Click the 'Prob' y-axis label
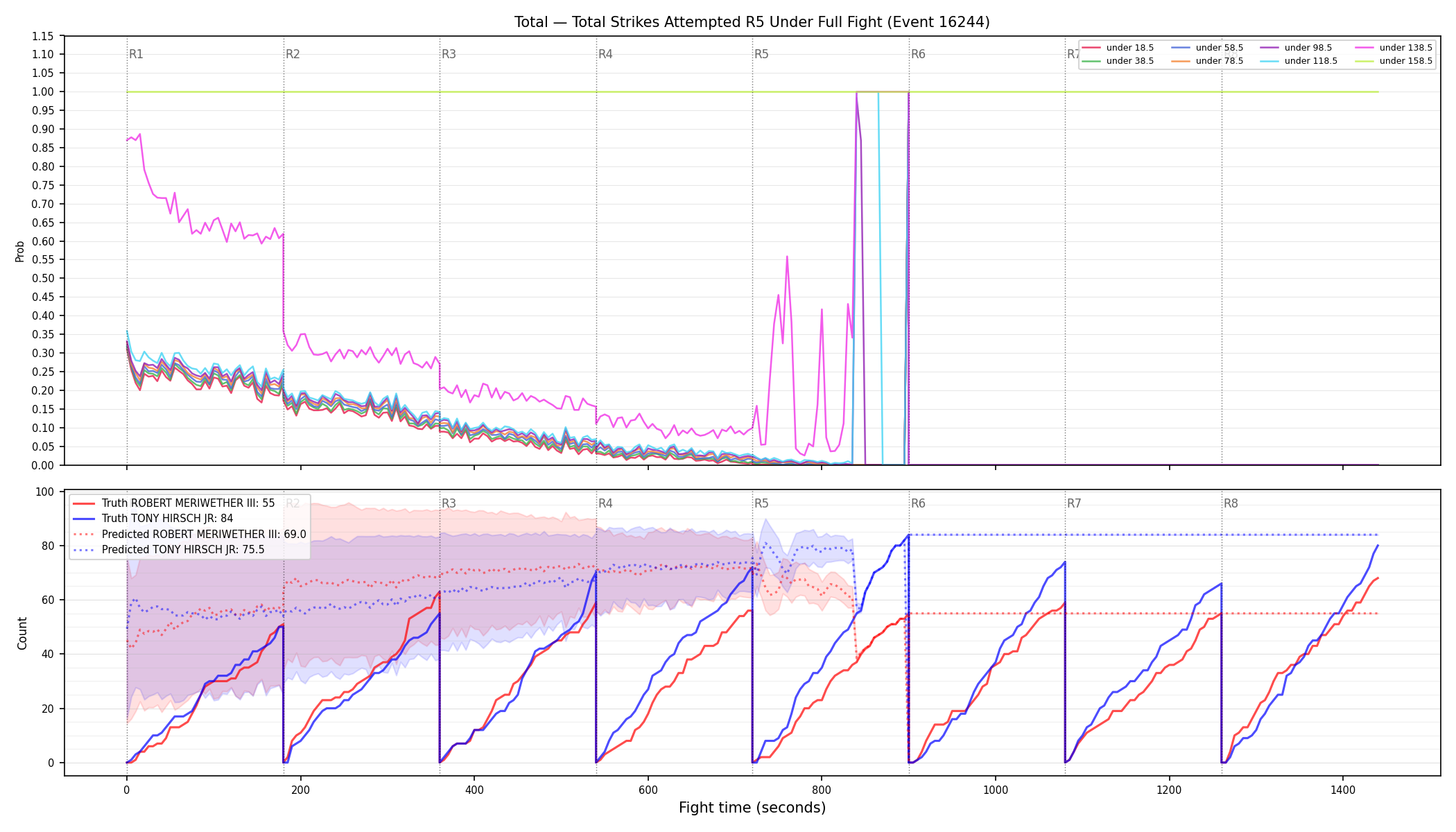Image resolution: width=1456 pixels, height=832 pixels. pyautogui.click(x=20, y=251)
